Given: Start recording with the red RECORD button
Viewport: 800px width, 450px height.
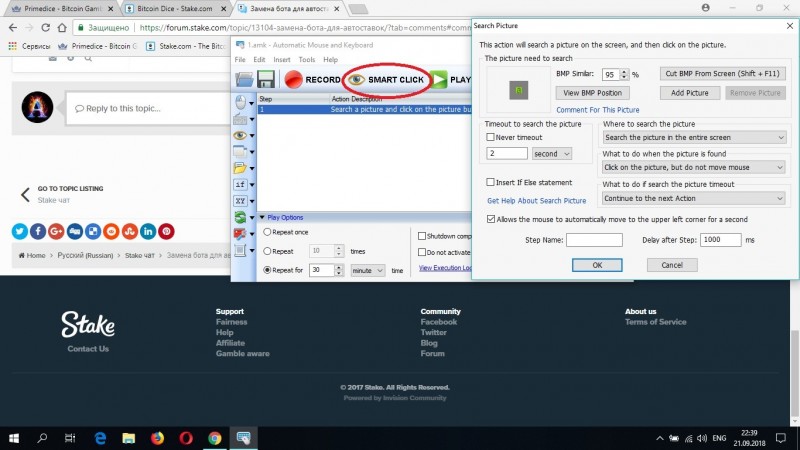Looking at the screenshot, I should point(312,80).
